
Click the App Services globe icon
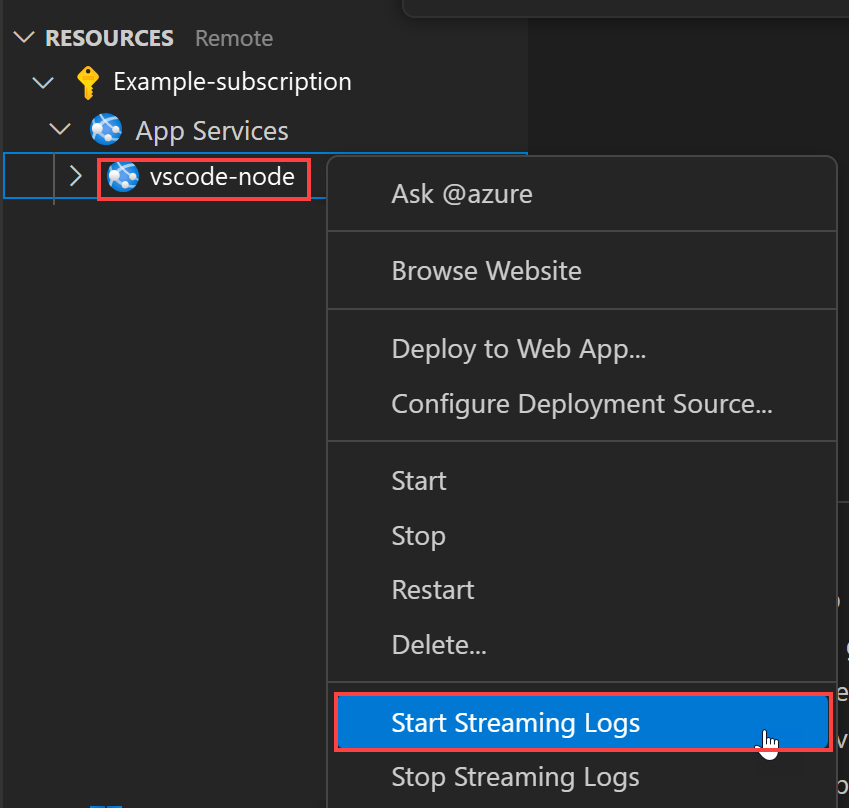pos(106,129)
